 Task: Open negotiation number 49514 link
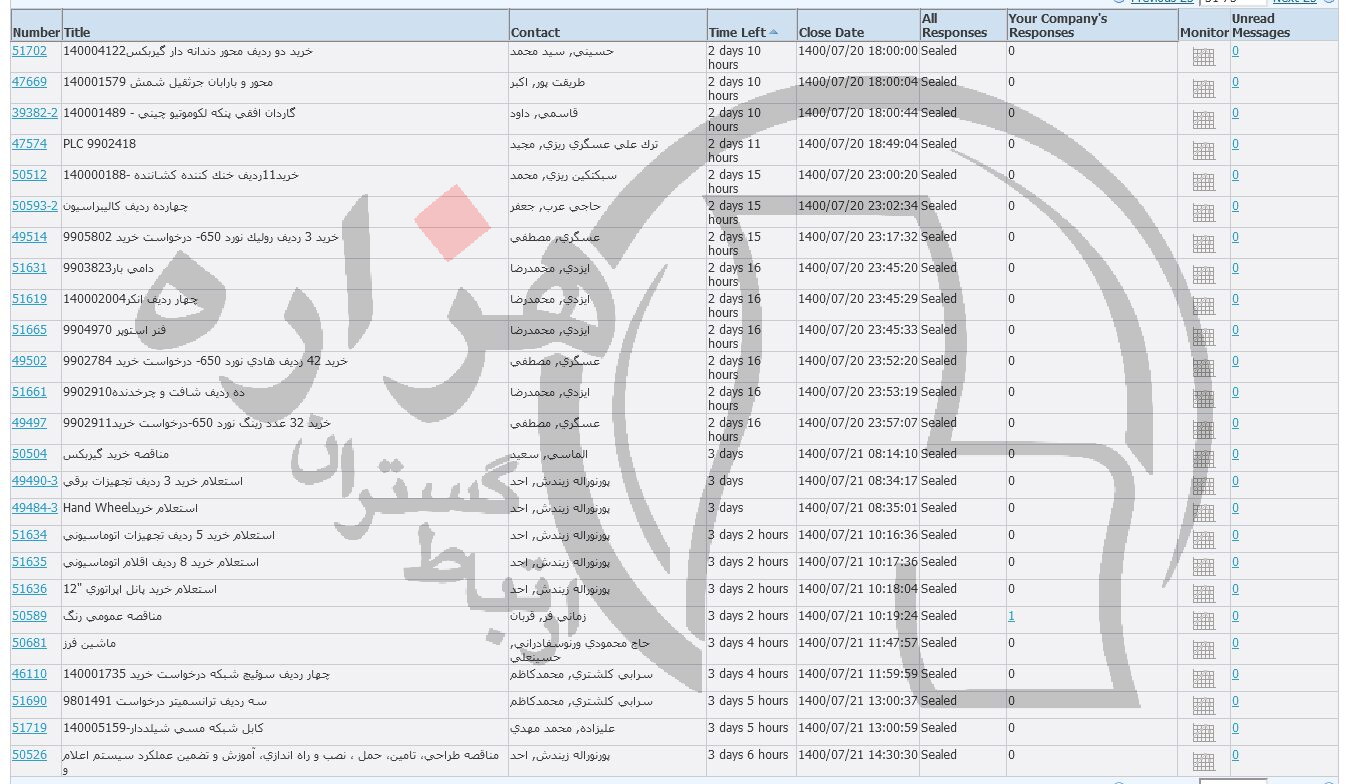point(29,237)
